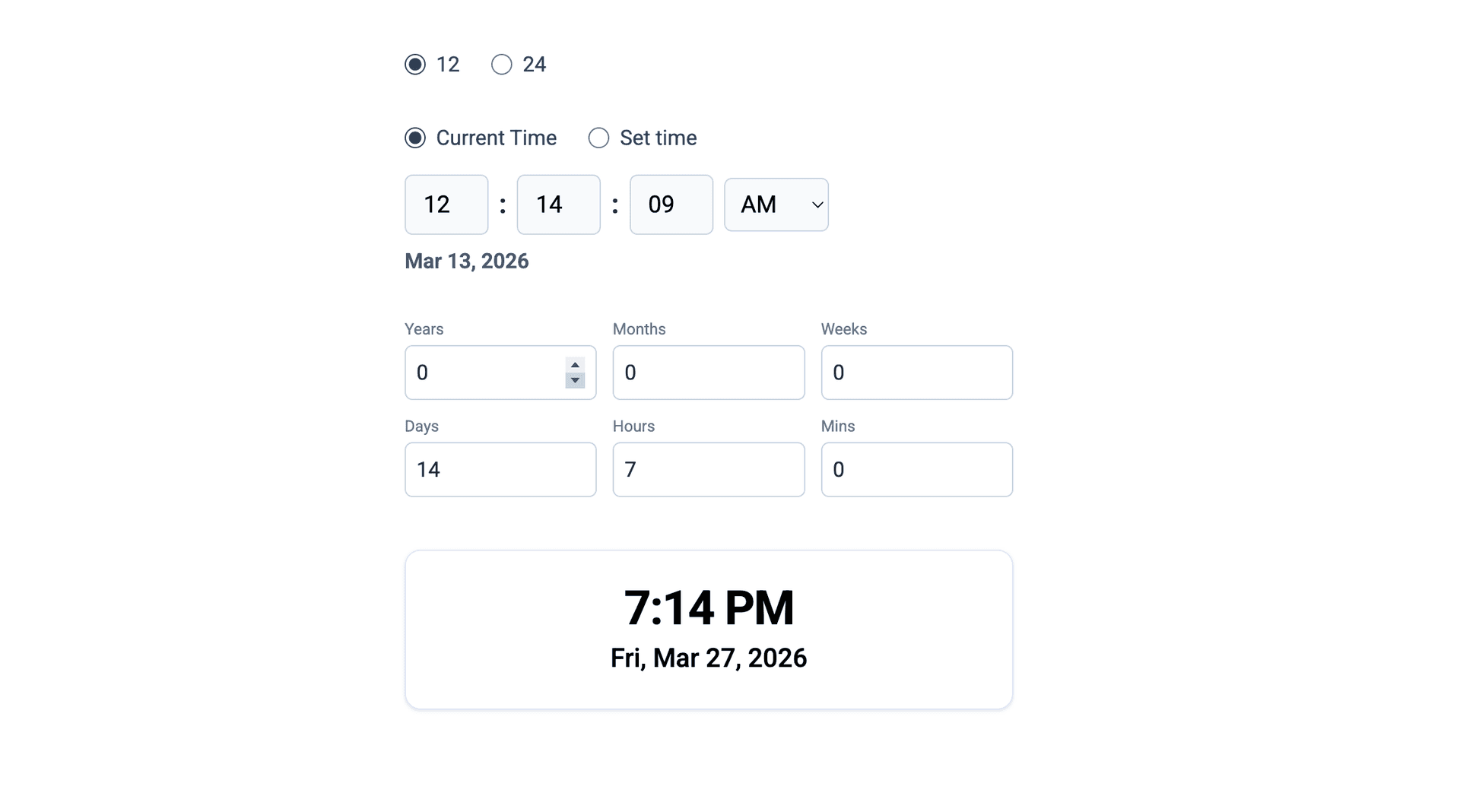Screen dimensions: 1460x812
Task: Click the Mins input field
Action: [916, 469]
